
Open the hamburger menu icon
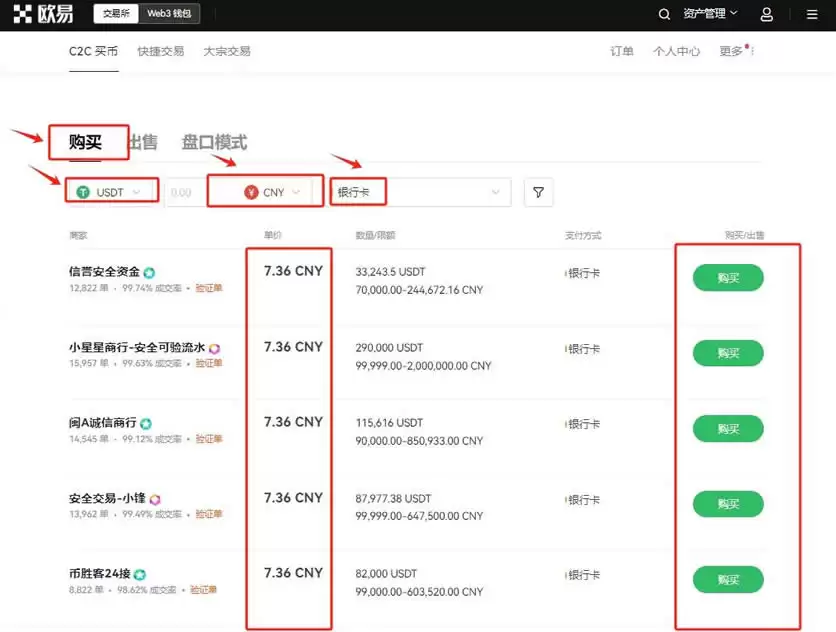(812, 14)
